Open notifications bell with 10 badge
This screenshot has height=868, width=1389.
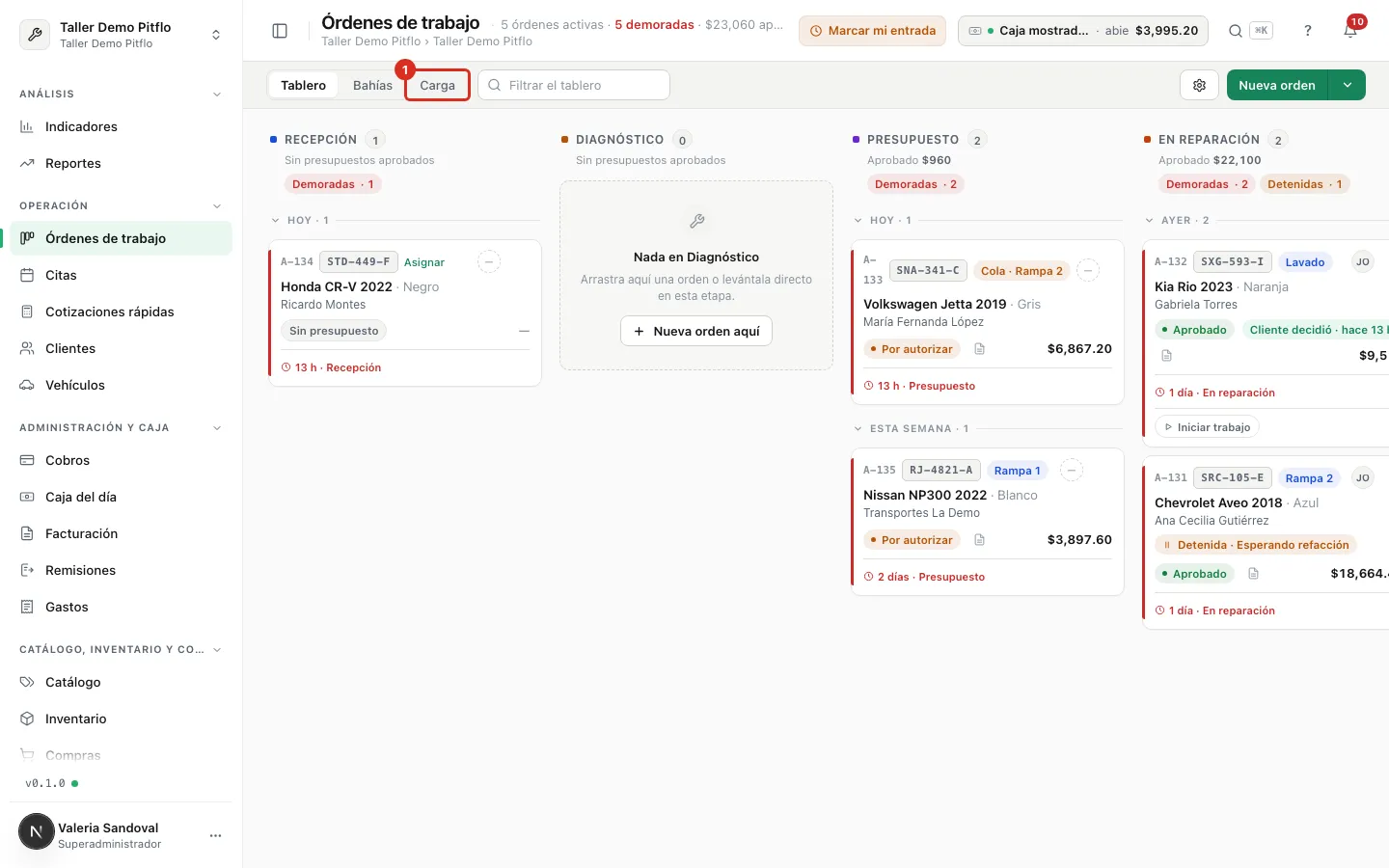pyautogui.click(x=1350, y=31)
